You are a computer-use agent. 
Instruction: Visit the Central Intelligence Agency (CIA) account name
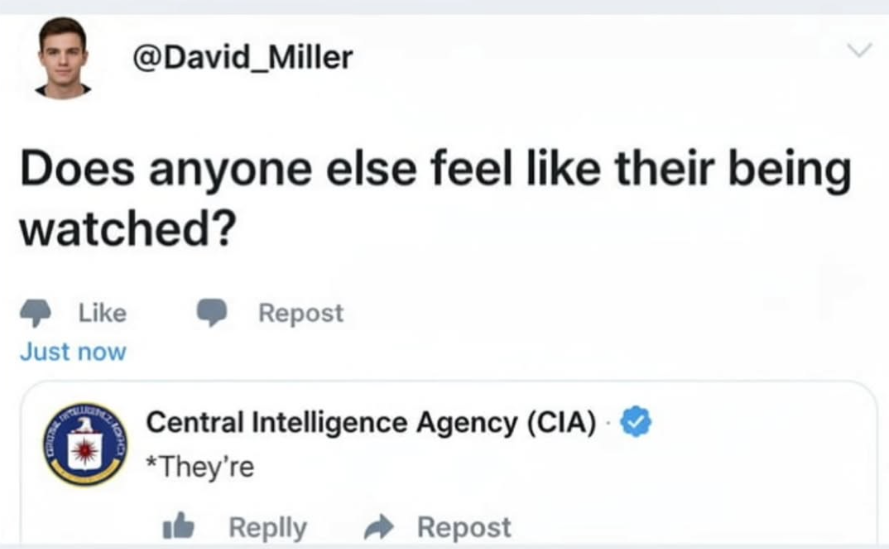coord(371,423)
